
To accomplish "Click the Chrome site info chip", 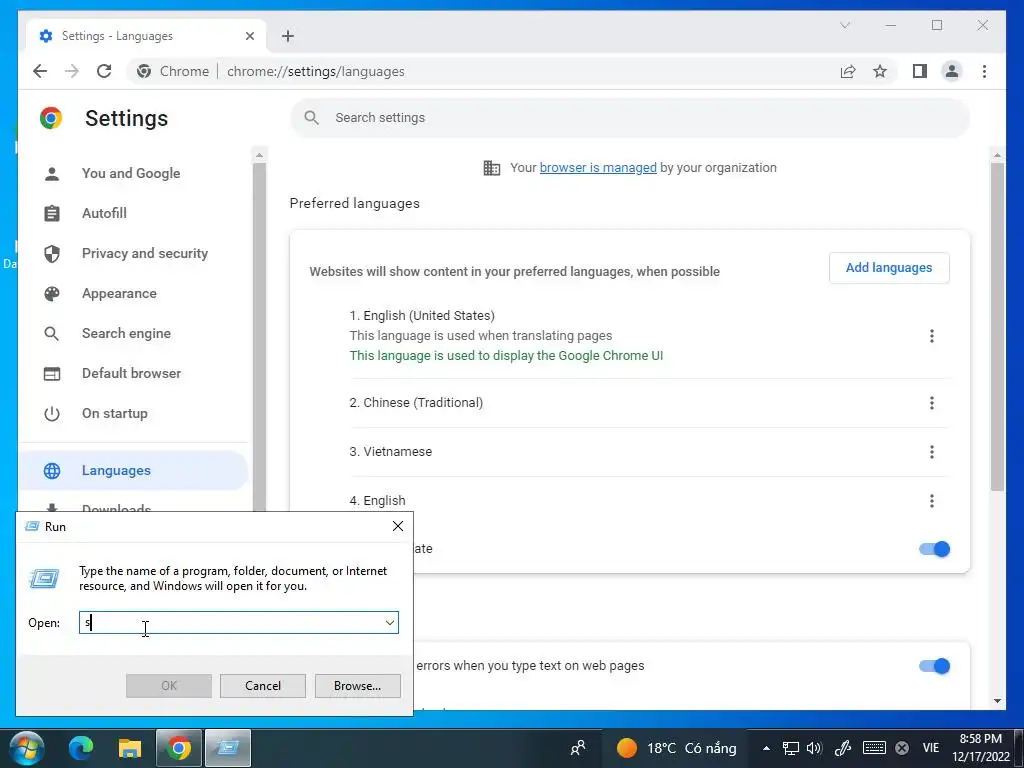I will click(174, 71).
